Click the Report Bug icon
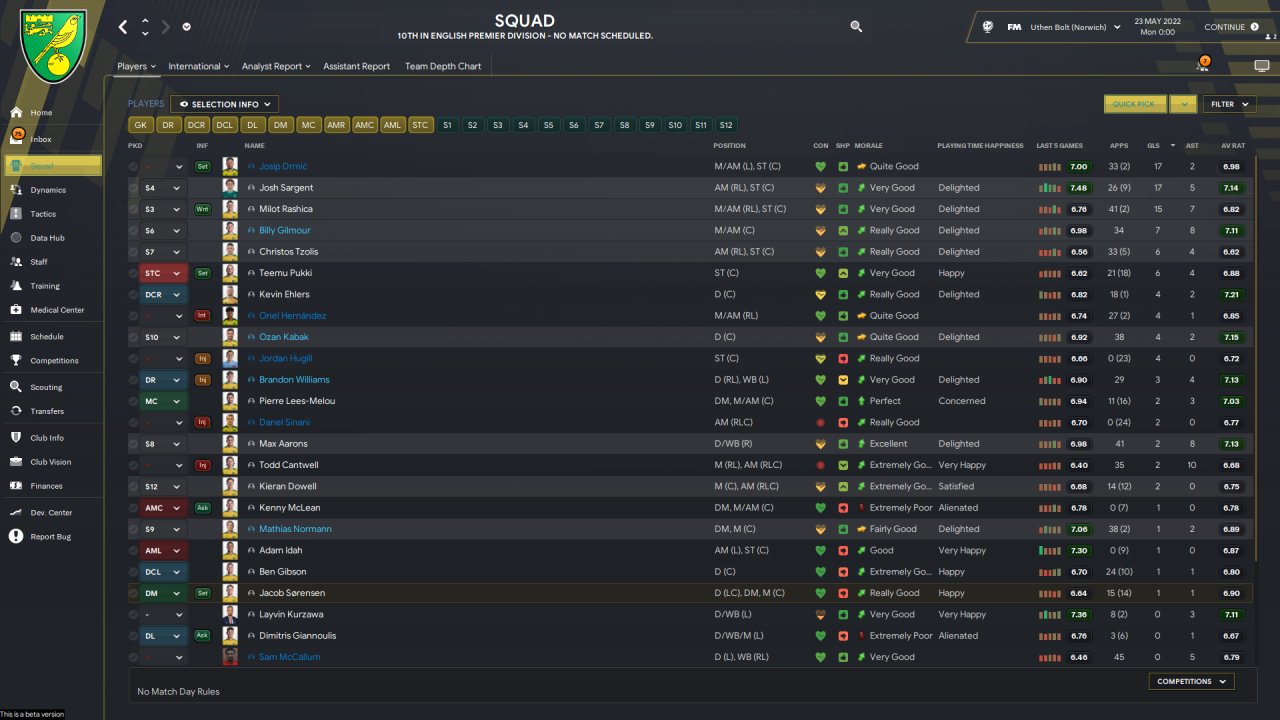The width and height of the screenshot is (1280, 720). coord(16,537)
